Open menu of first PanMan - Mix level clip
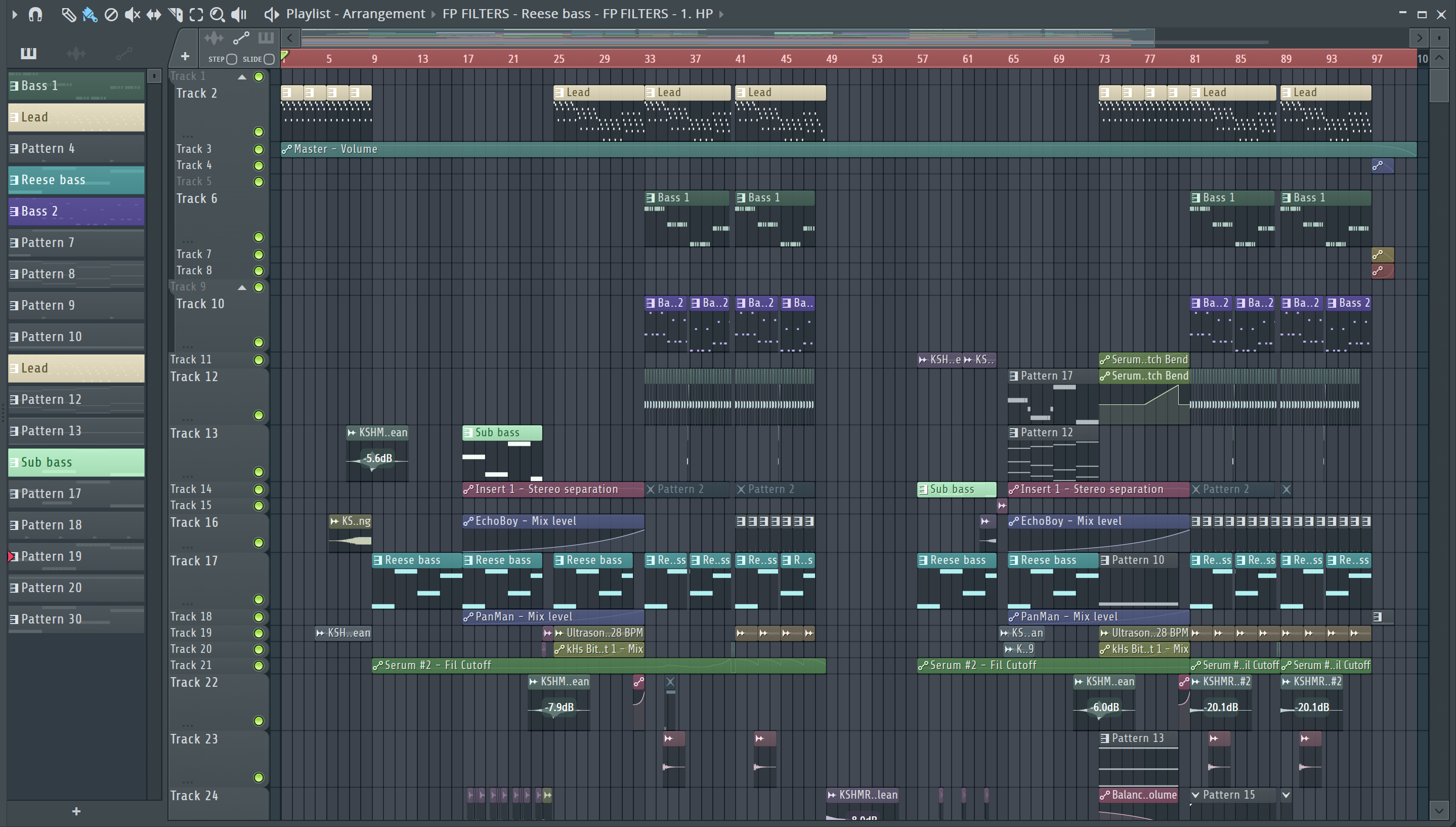 point(468,617)
